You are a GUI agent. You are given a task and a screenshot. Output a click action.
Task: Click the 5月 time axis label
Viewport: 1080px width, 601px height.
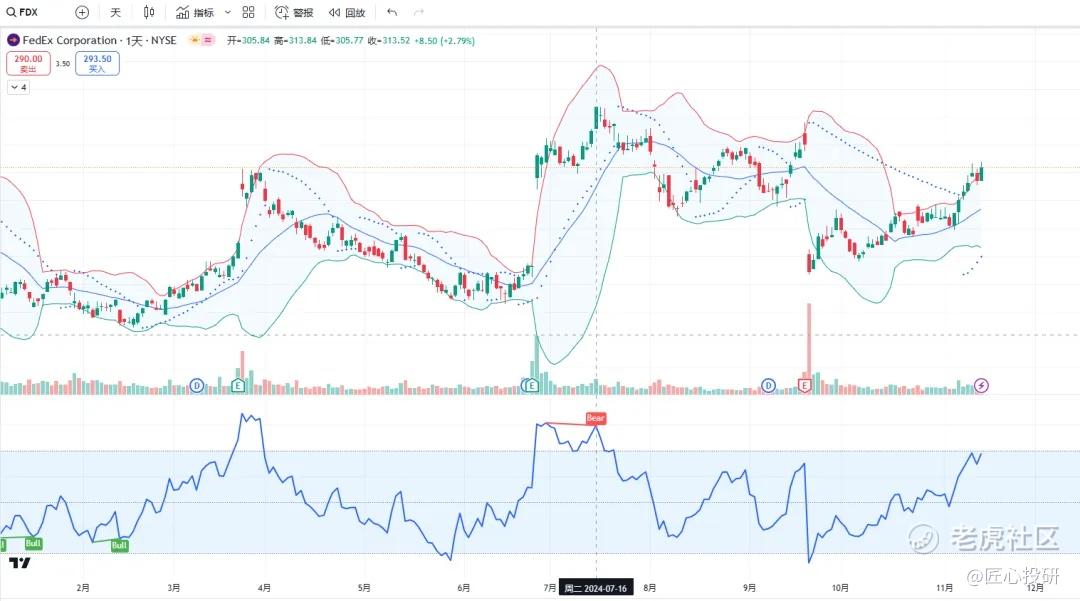(364, 588)
